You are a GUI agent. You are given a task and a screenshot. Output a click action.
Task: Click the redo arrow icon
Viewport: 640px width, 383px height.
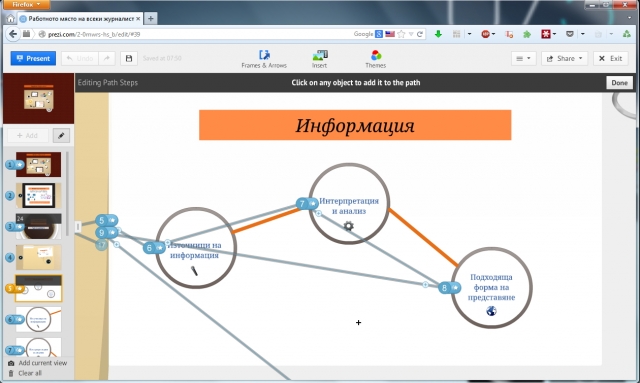[107, 58]
